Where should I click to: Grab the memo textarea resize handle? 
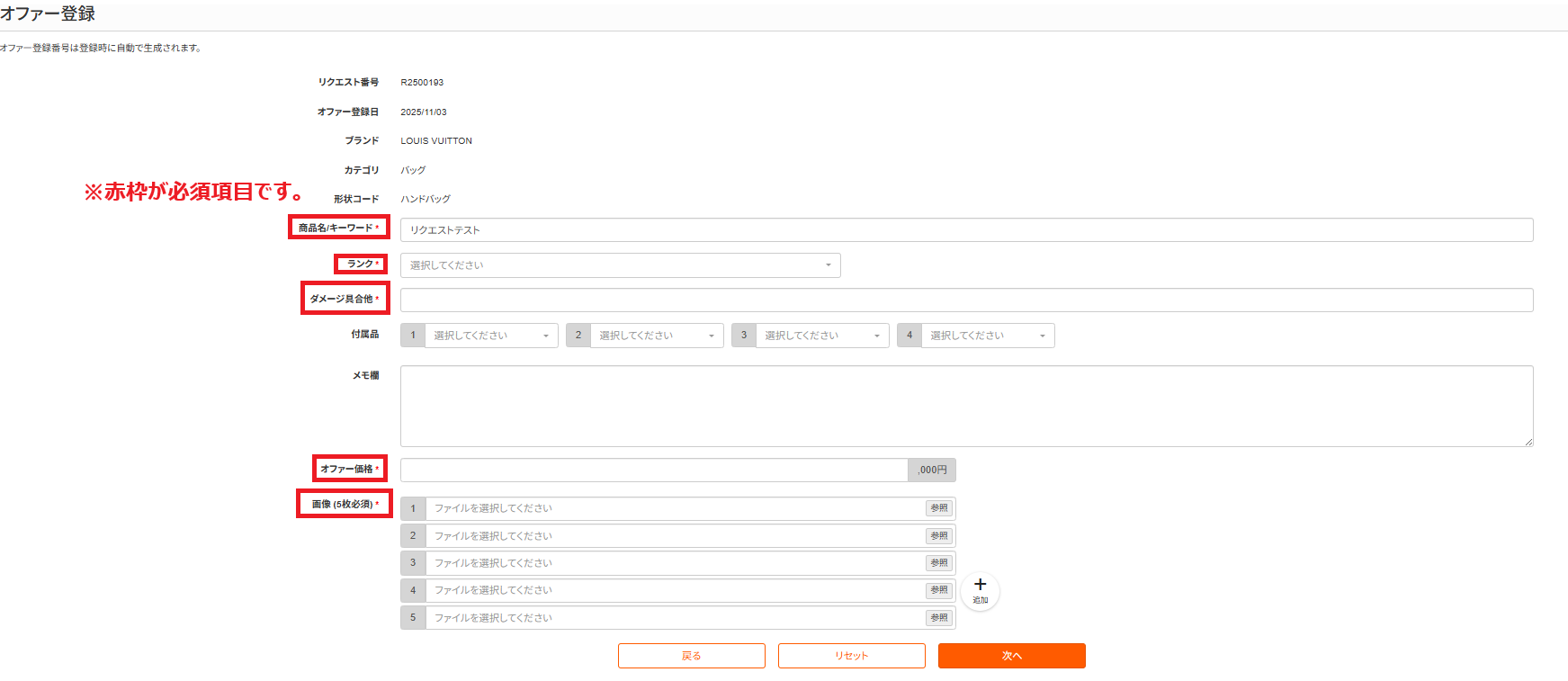1528,442
